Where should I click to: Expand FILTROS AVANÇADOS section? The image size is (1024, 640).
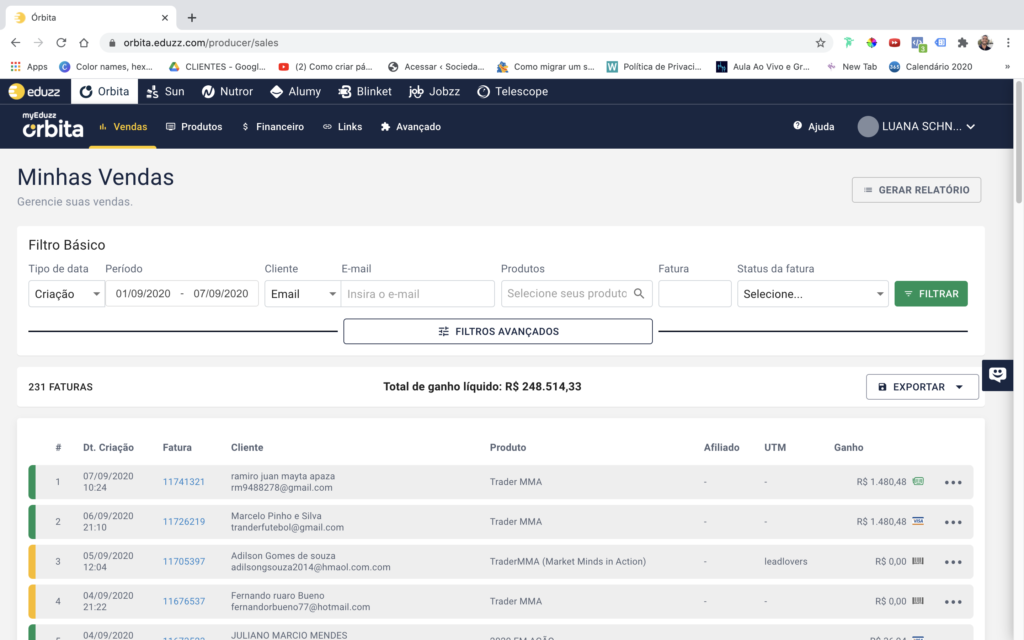coord(498,331)
